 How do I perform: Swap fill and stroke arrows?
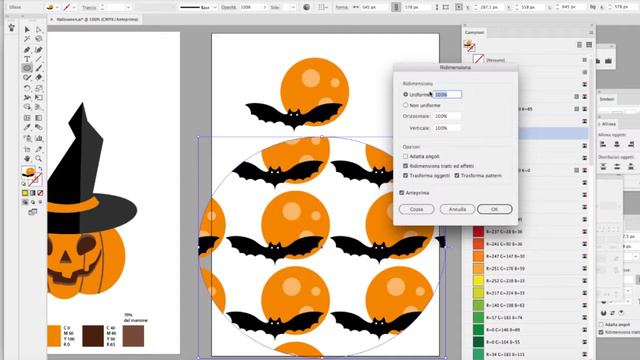pyautogui.click(x=40, y=169)
